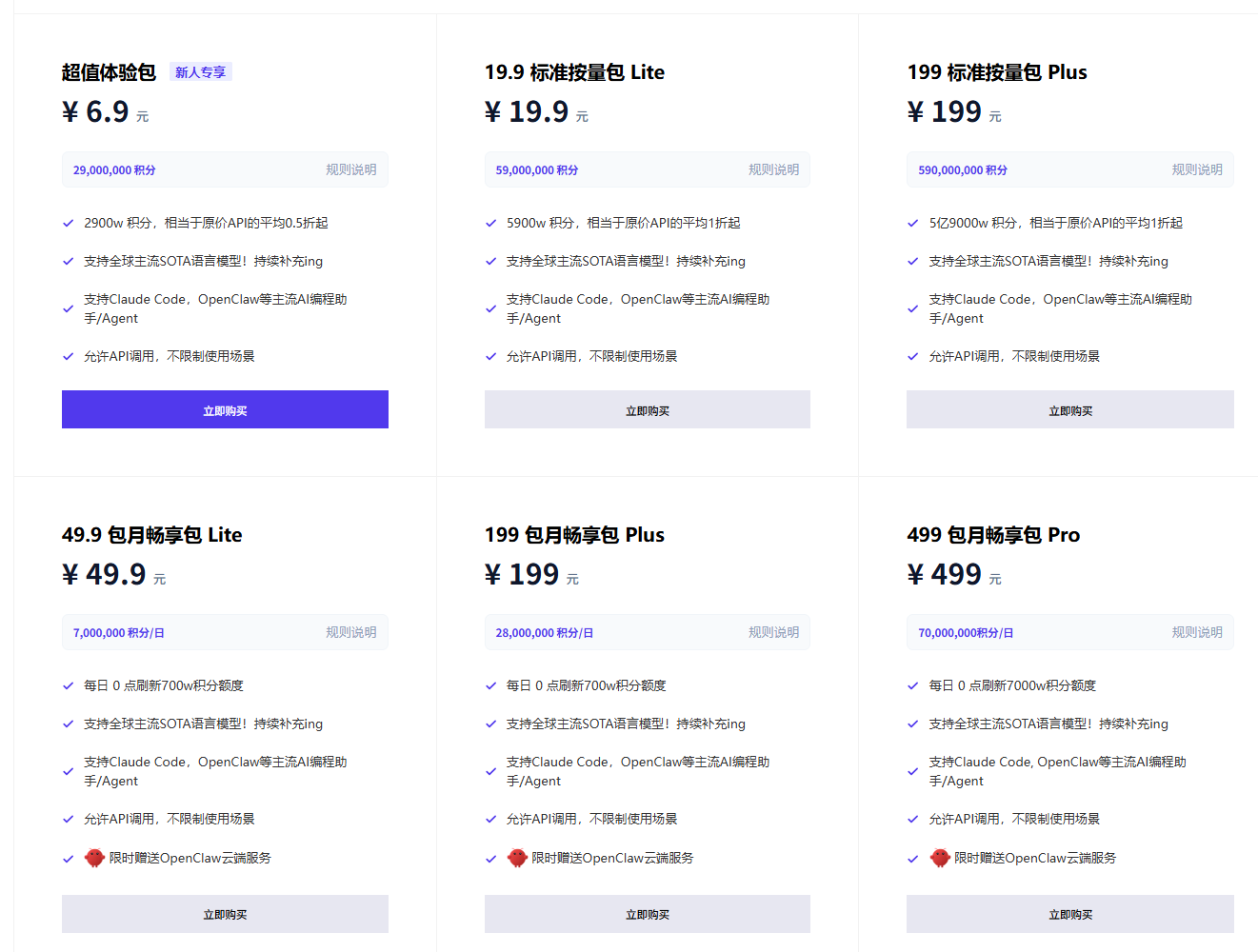Click the red gift icon in 199 包月畅享包 Plus
This screenshot has height=952, width=1258.
(516, 857)
